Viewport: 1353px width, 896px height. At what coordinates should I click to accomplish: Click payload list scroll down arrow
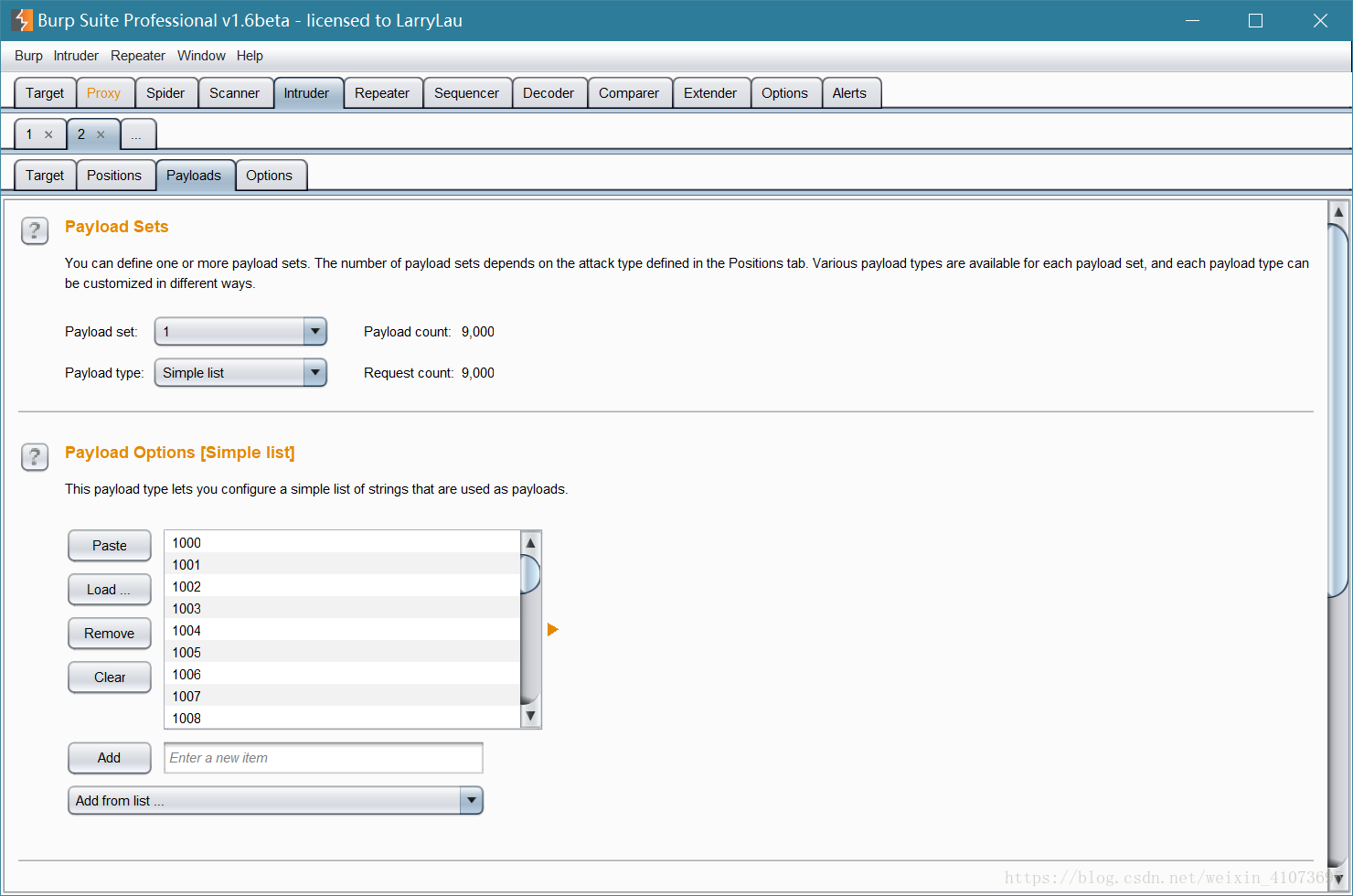pyautogui.click(x=530, y=717)
